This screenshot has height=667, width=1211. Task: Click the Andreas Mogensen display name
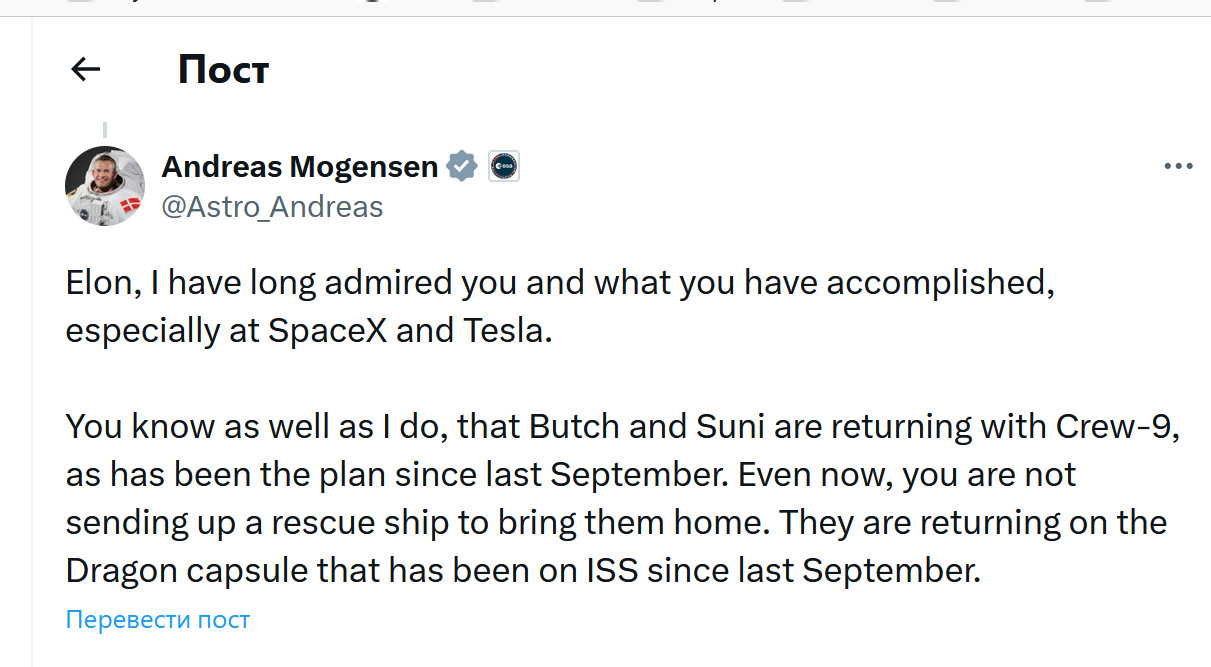[300, 166]
